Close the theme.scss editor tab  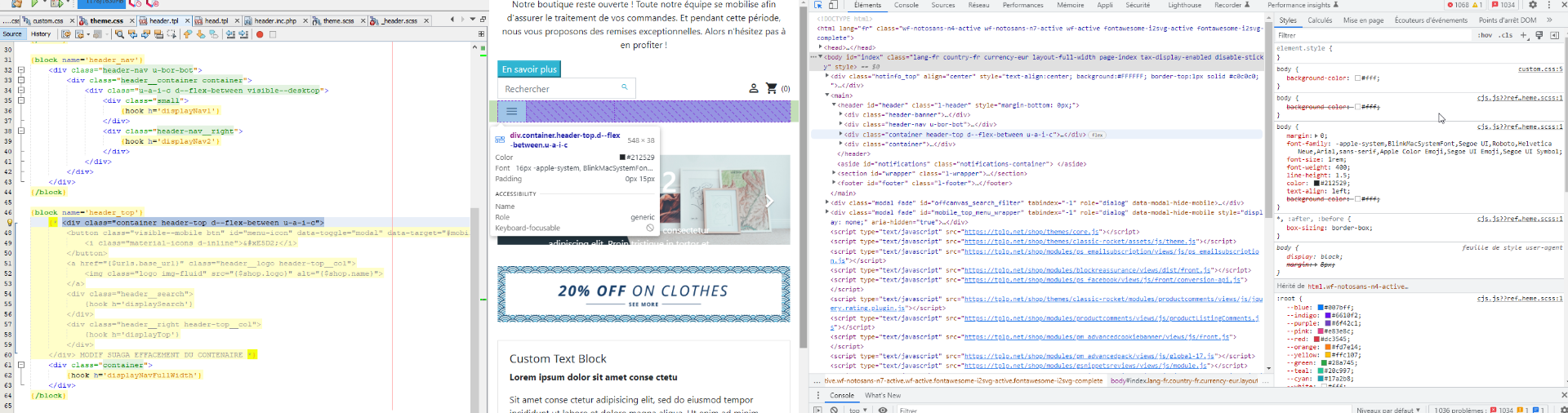click(363, 20)
